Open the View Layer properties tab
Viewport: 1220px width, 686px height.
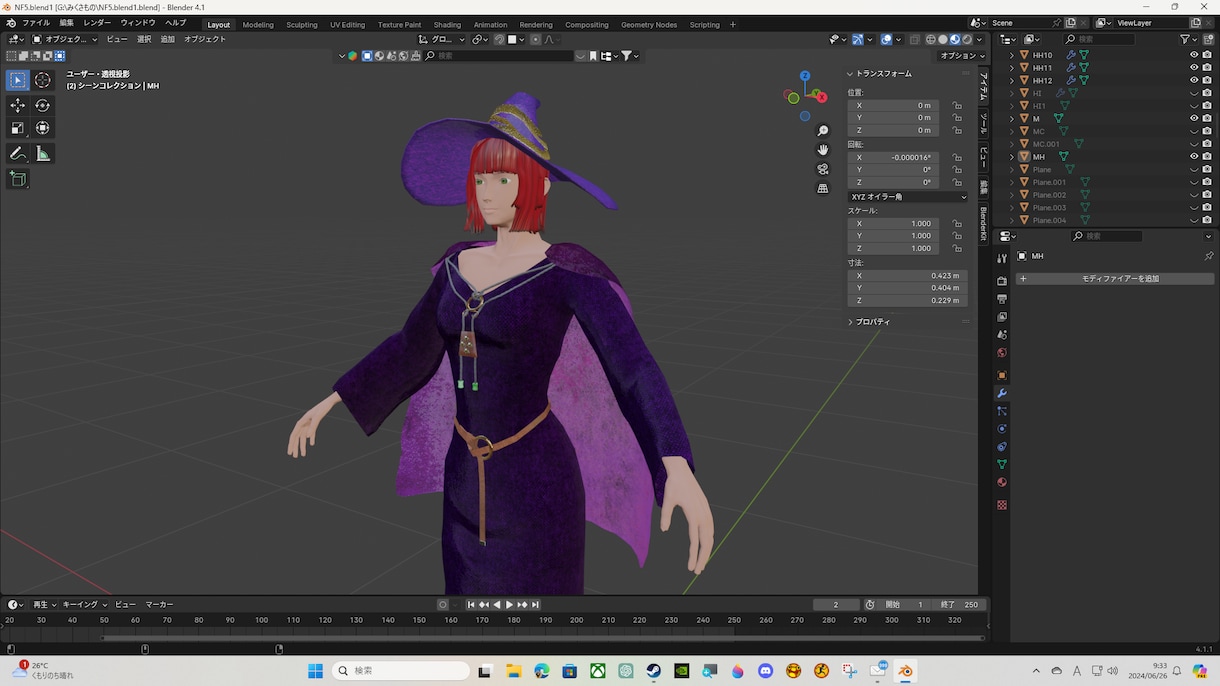[x=1002, y=317]
